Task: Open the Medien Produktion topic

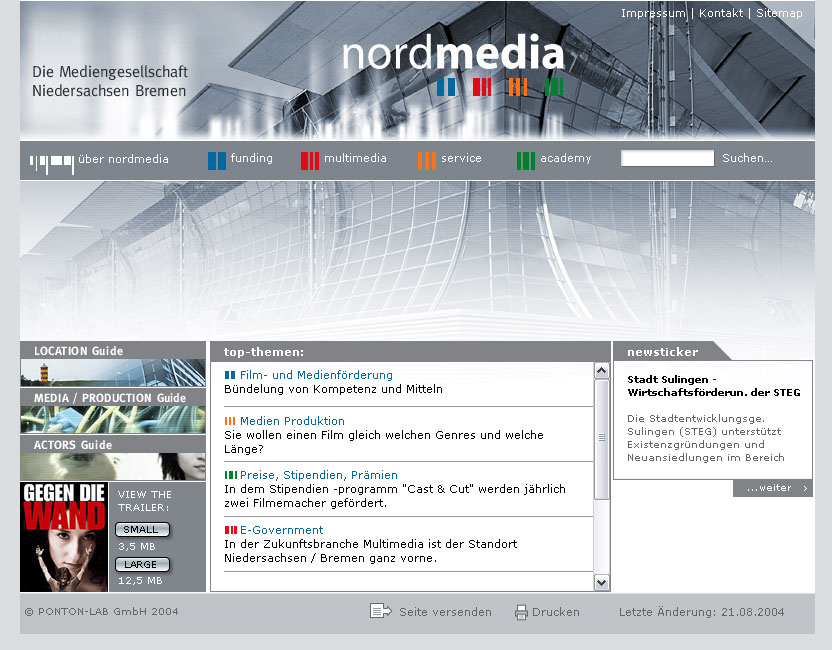Action: pyautogui.click(x=292, y=421)
